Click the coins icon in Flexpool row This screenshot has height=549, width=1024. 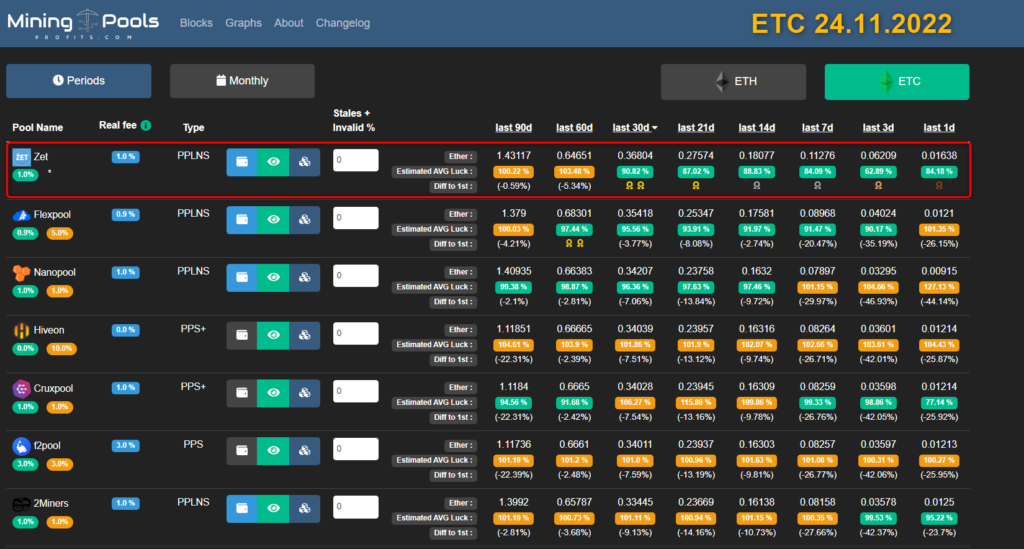click(x=305, y=220)
